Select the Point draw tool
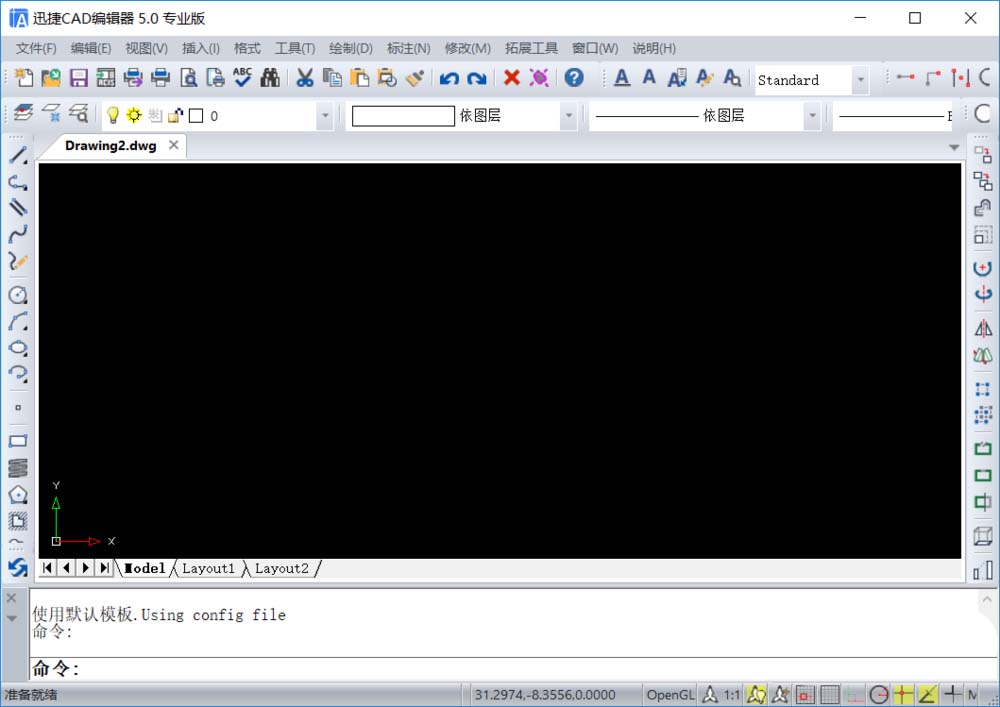 coord(18,407)
